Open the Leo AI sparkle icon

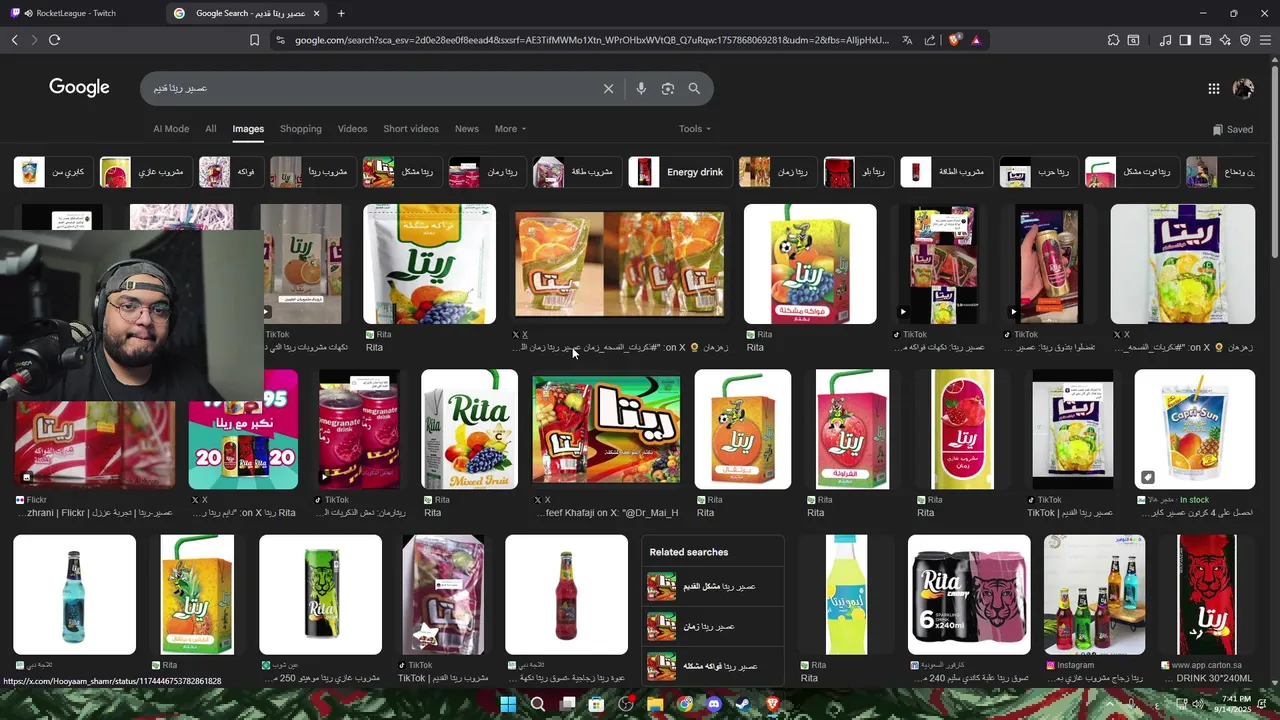coord(1225,40)
